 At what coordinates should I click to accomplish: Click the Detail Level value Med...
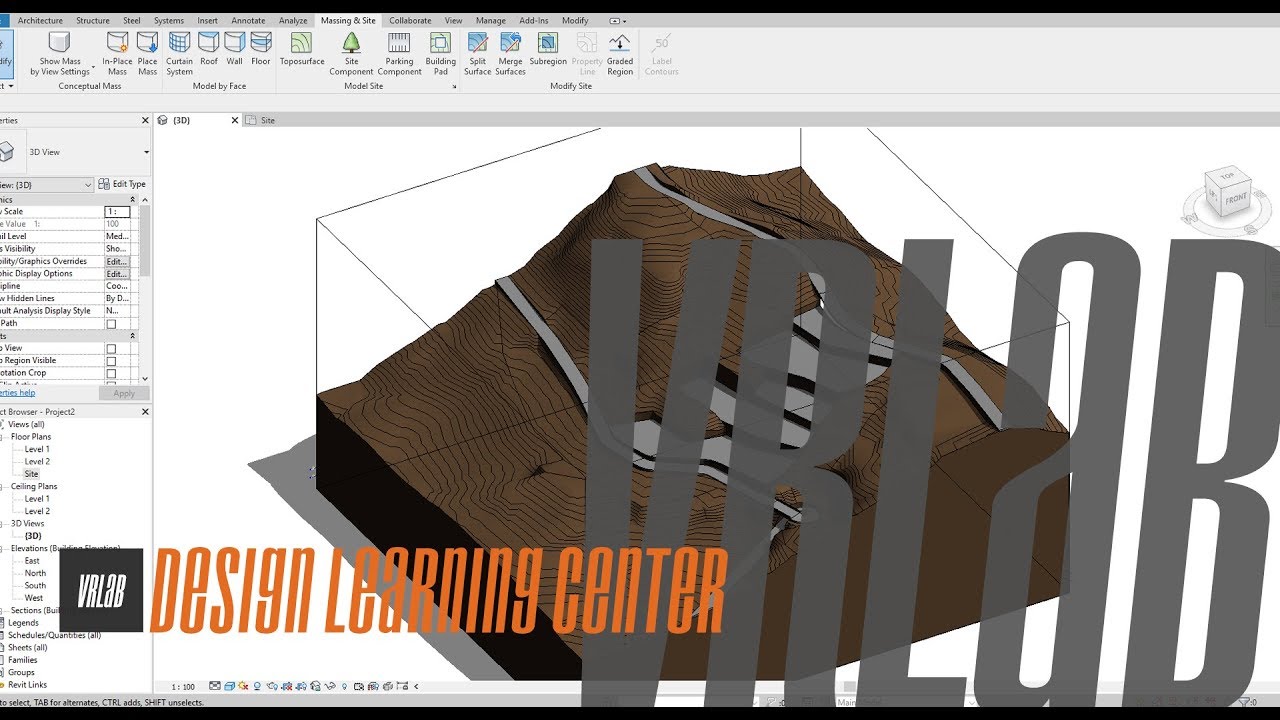click(x=117, y=236)
